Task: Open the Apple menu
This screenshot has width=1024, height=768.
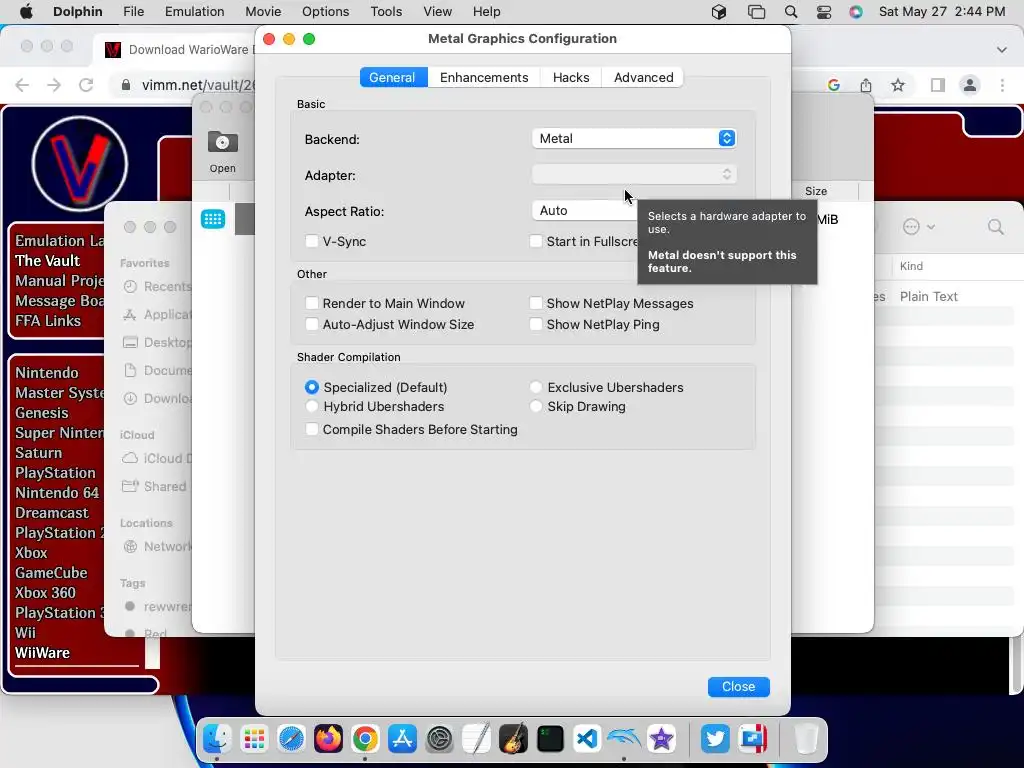Action: (26, 12)
